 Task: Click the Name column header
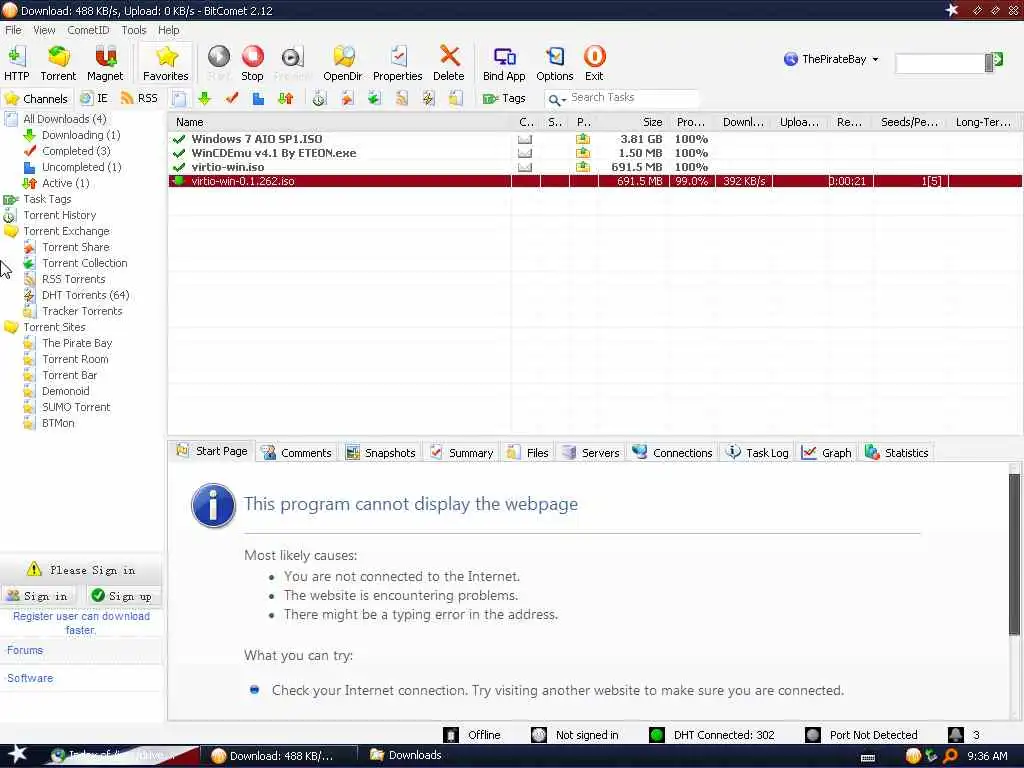tap(340, 122)
